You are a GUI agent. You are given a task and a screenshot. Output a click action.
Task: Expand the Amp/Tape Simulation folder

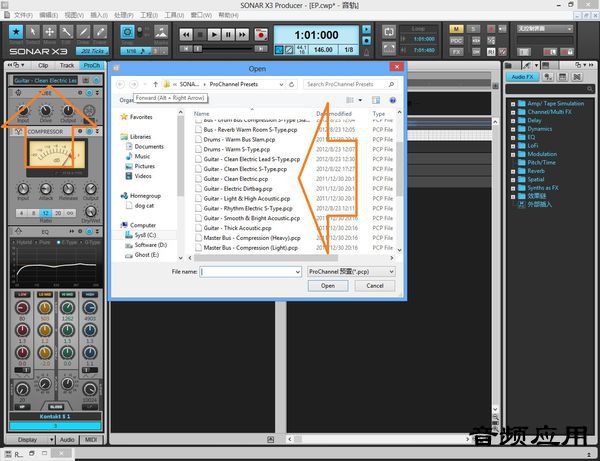point(513,104)
